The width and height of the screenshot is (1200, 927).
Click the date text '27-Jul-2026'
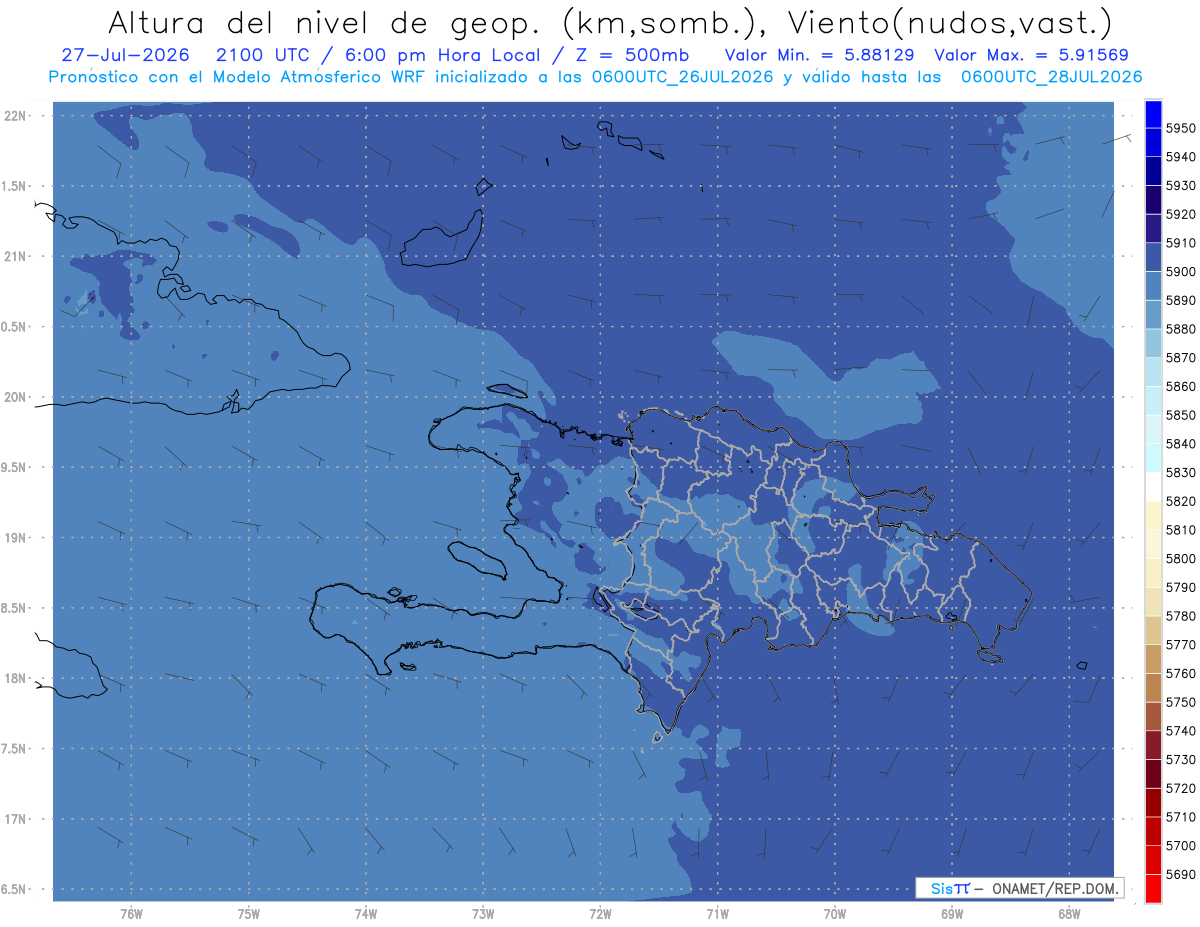click(125, 54)
